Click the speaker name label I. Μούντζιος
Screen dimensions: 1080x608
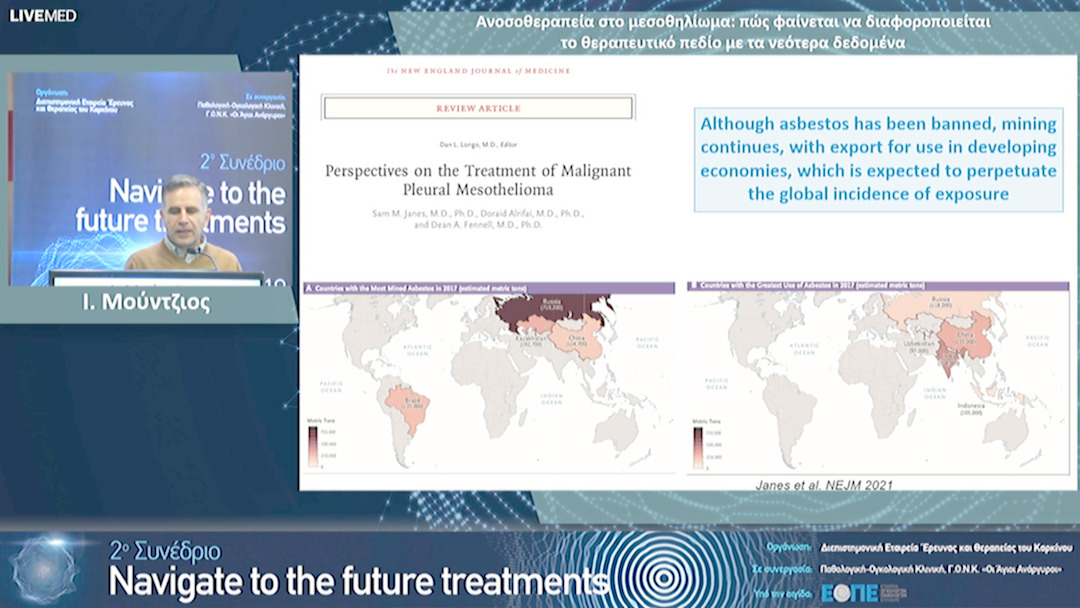pos(152,303)
